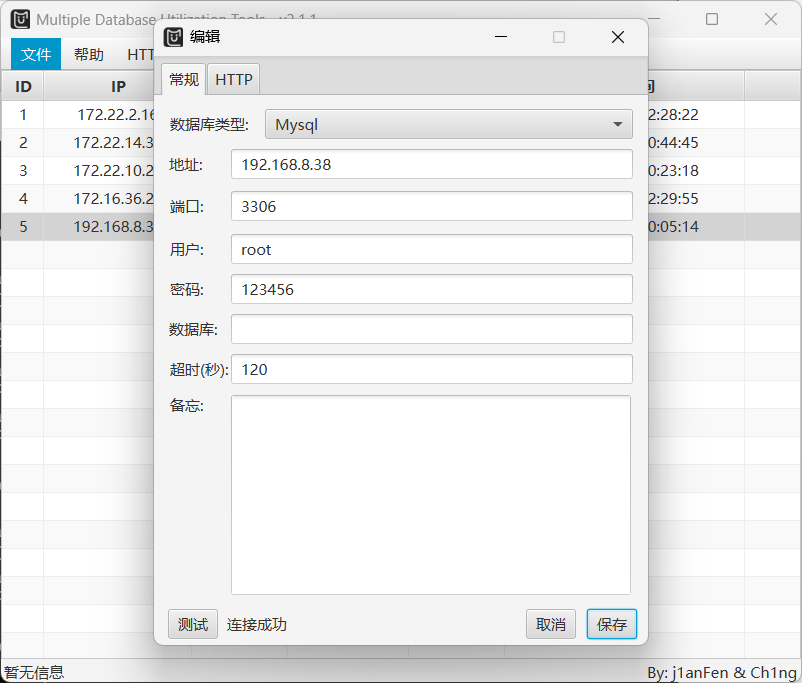The height and width of the screenshot is (683, 802).
Task: Click the main window app logo icon
Action: point(20,19)
